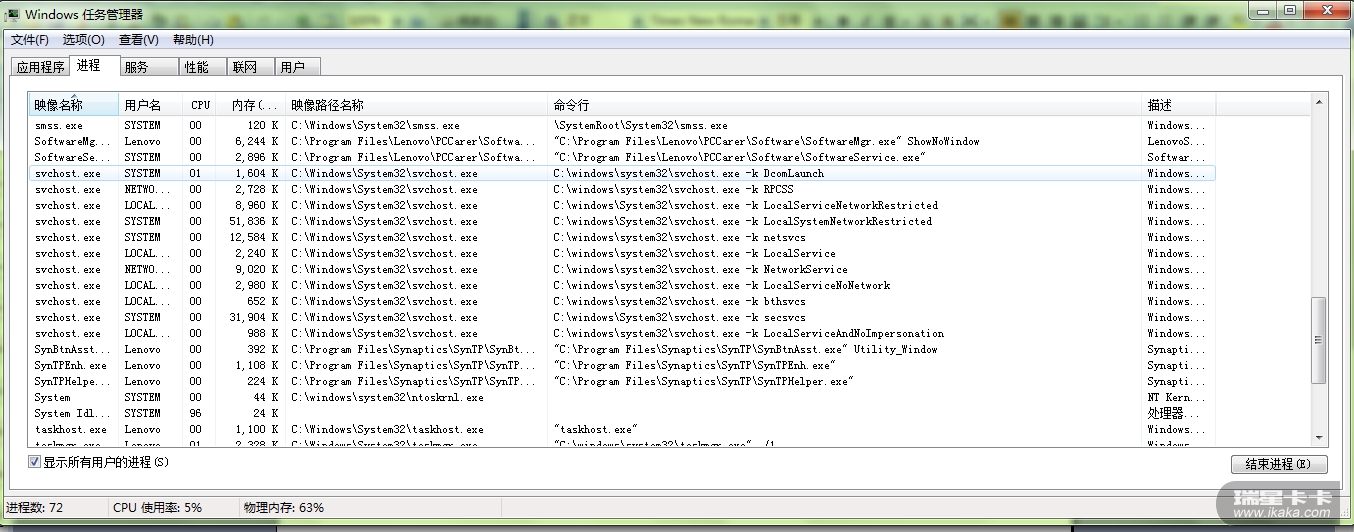Viewport: 1354px width, 532px height.
Task: Click the 31,904 K memory value
Action: click(253, 318)
